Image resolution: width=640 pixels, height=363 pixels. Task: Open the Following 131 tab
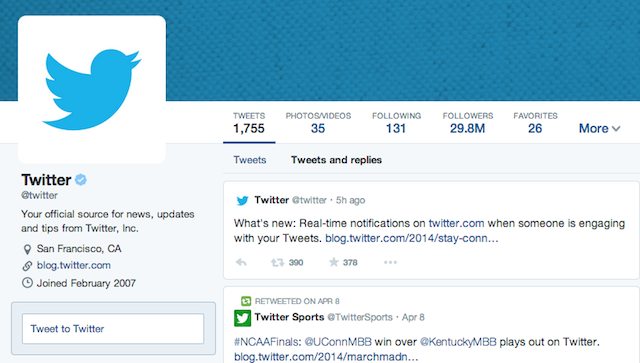[x=396, y=123]
